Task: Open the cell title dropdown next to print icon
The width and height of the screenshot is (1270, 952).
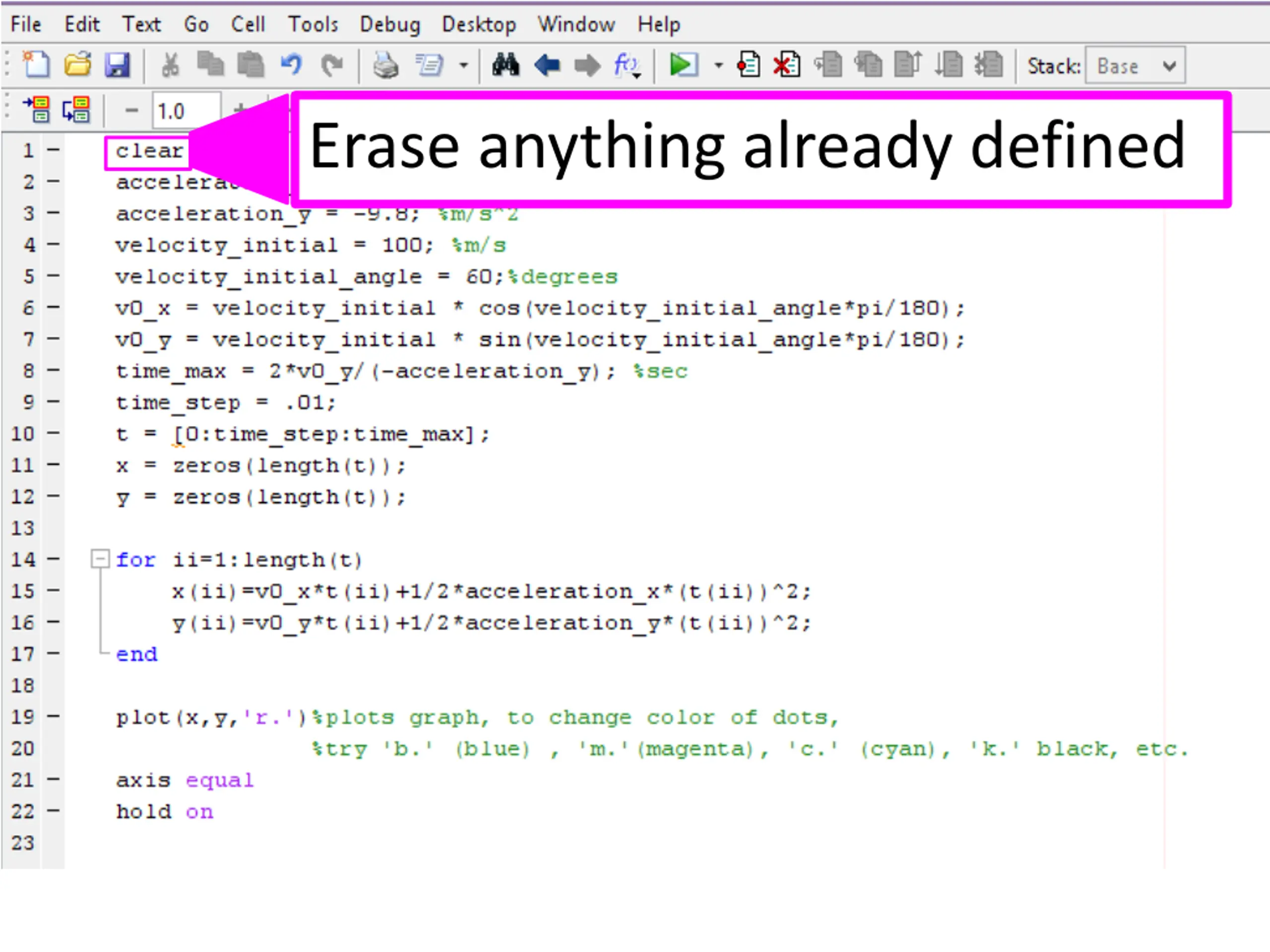Action: (x=429, y=65)
